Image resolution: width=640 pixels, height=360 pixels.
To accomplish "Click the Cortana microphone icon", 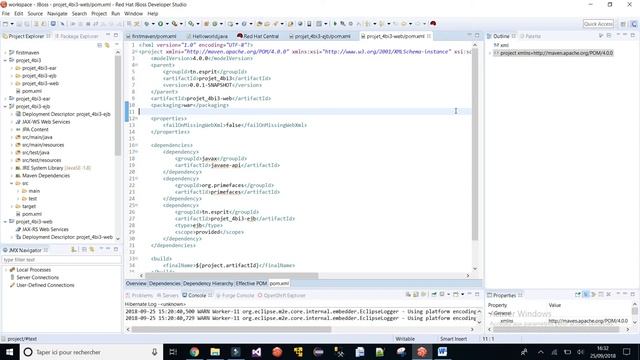I will [x=154, y=352].
